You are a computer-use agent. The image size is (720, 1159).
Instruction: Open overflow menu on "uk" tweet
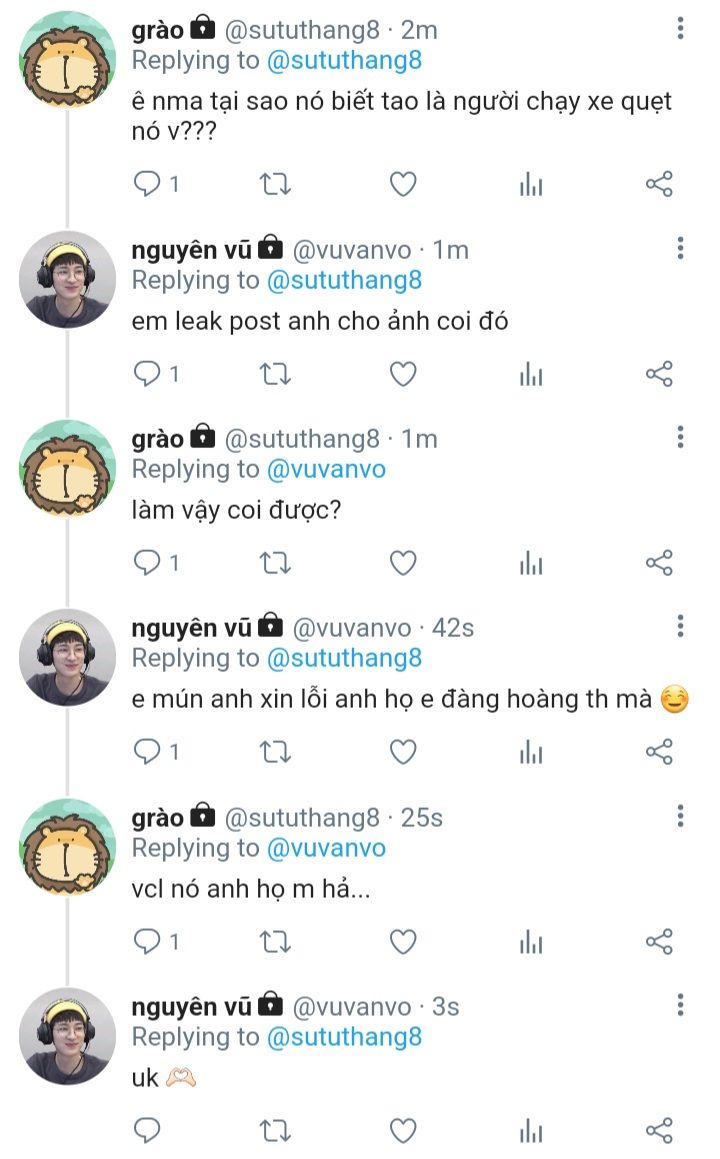(680, 1005)
